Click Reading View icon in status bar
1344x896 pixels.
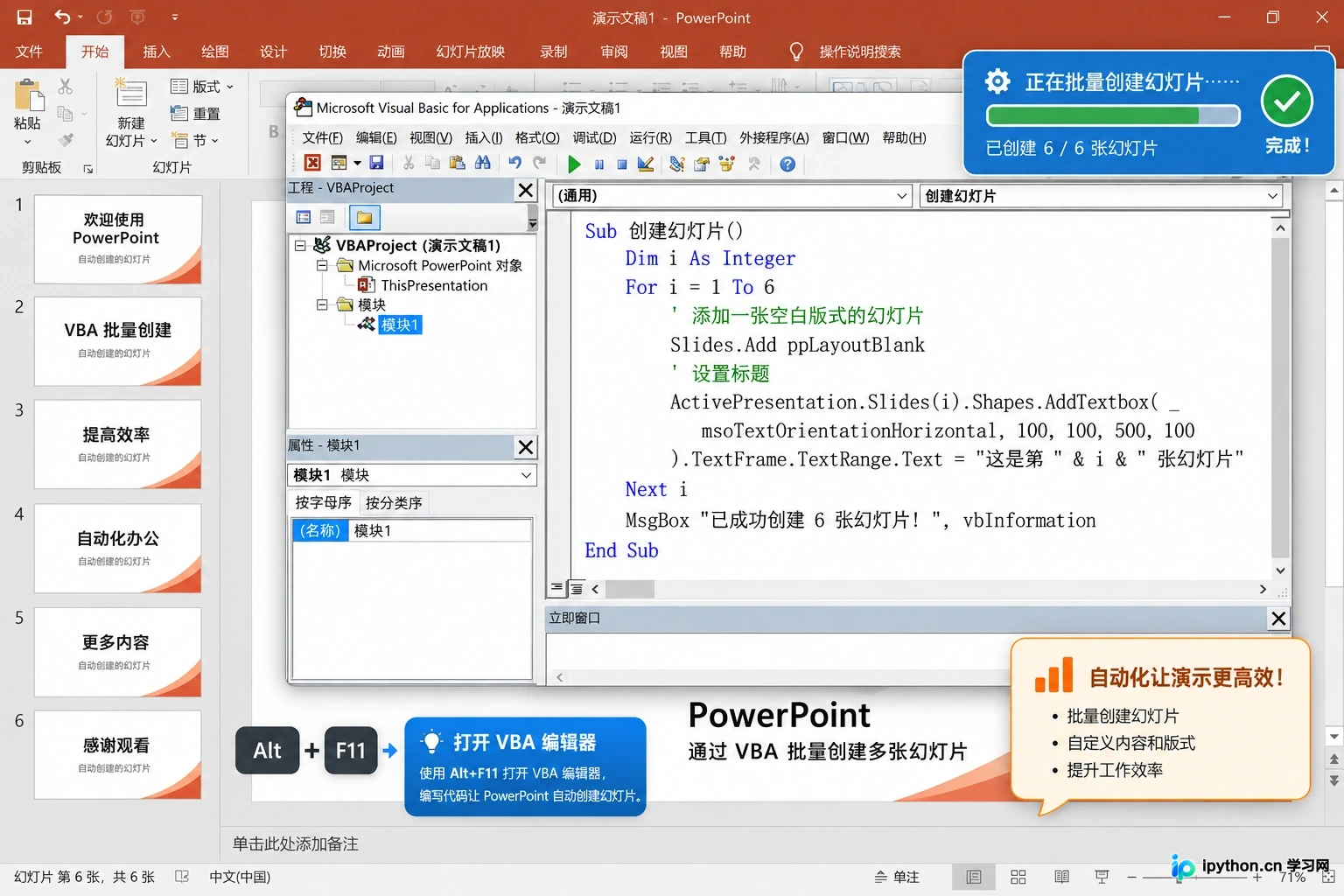coord(1061,877)
